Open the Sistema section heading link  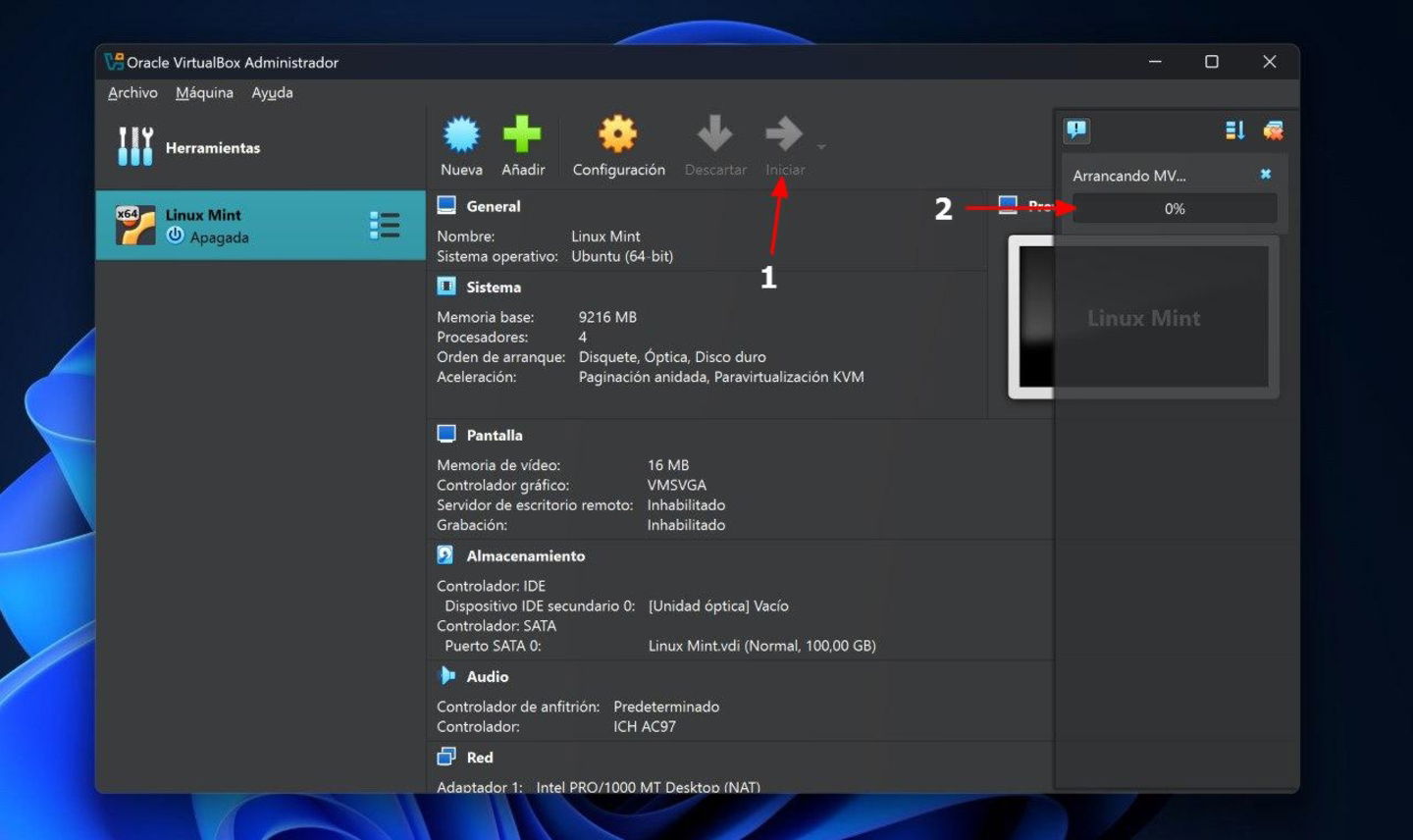coord(494,287)
